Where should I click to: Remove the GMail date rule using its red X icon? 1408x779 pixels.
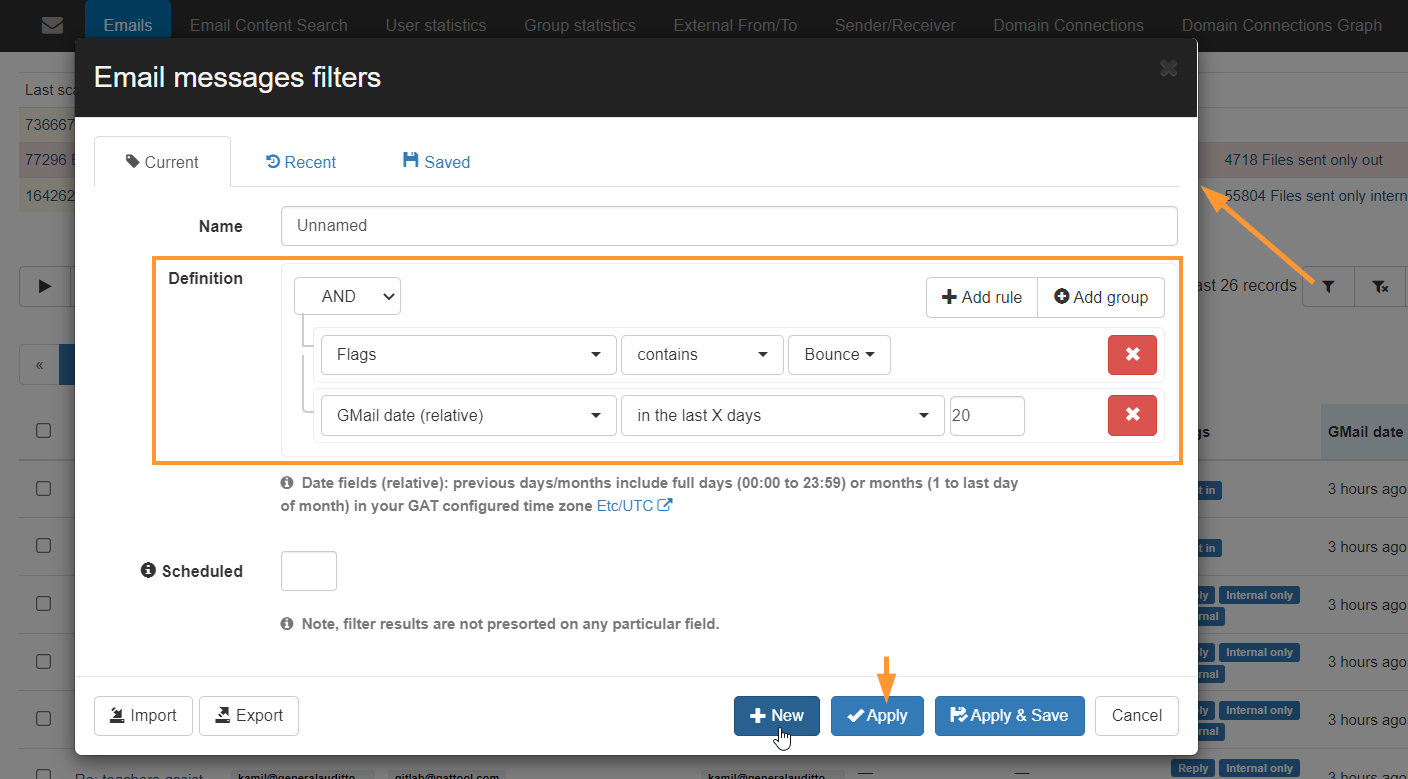pyautogui.click(x=1132, y=415)
